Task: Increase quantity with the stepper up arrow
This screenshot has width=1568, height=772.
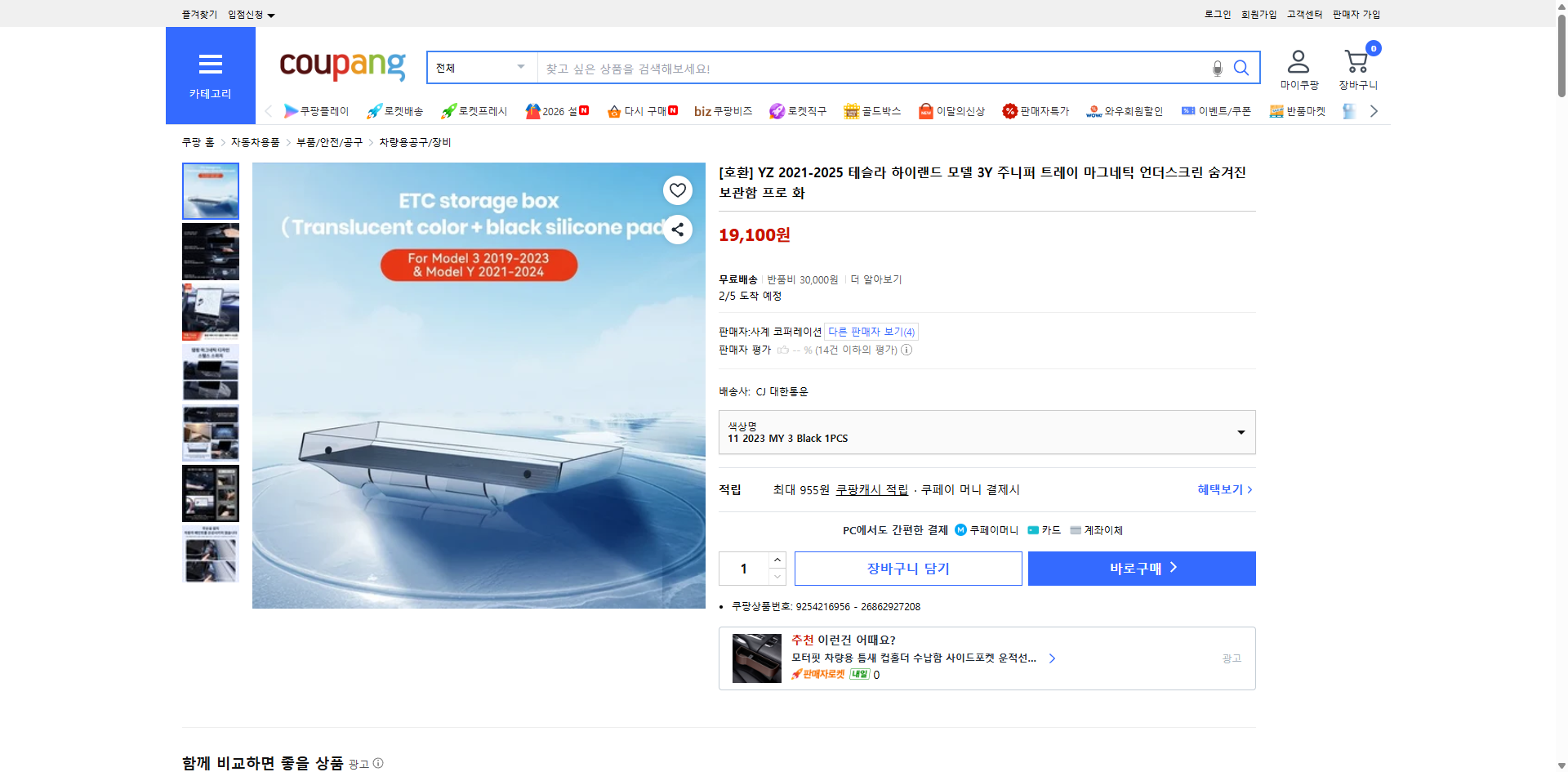Action: (x=777, y=559)
